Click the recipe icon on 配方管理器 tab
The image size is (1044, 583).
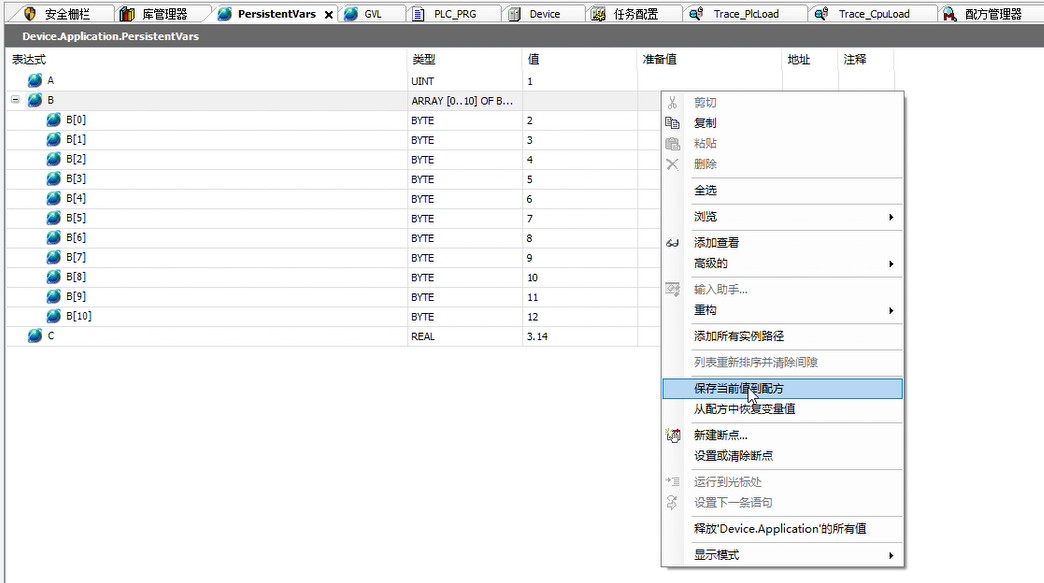pyautogui.click(x=949, y=13)
